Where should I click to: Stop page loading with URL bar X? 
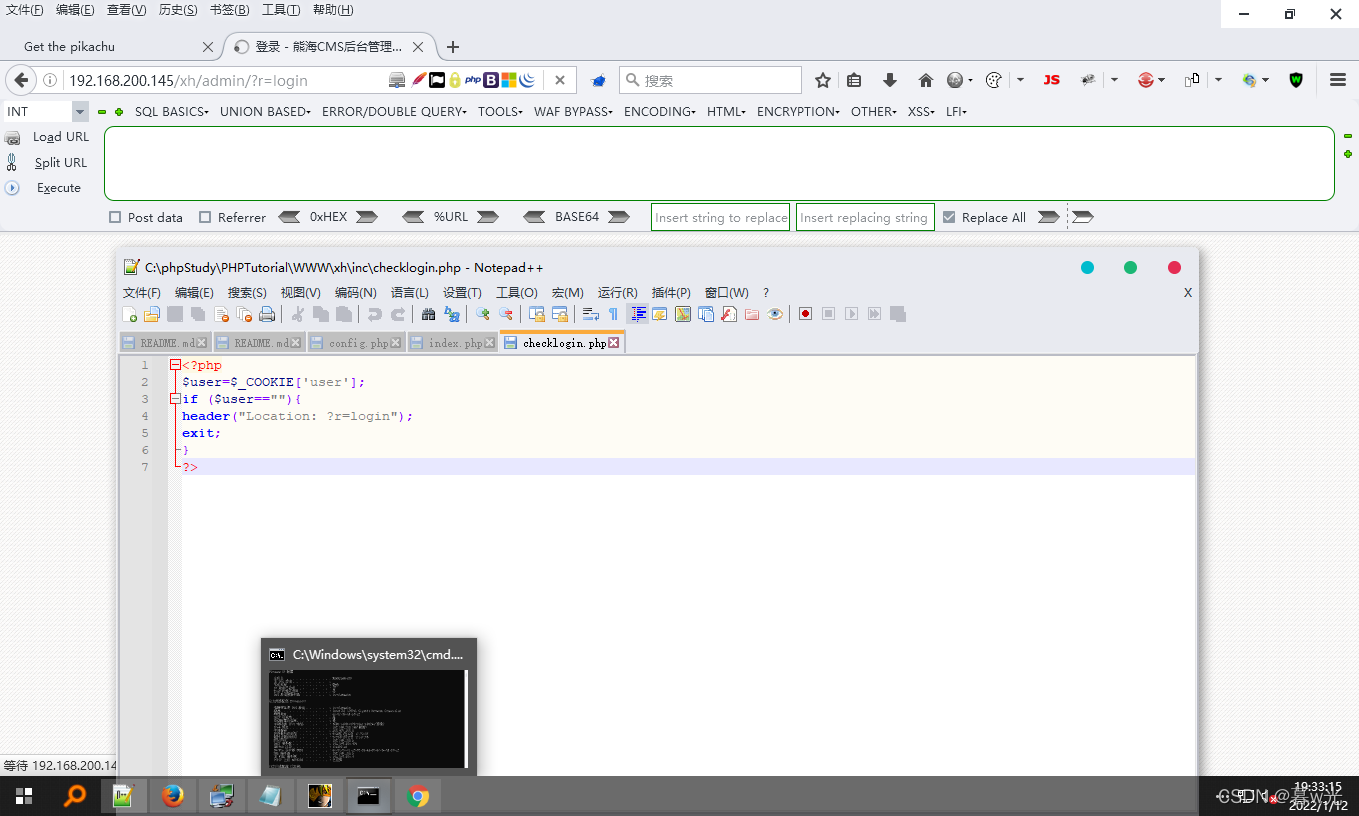click(560, 80)
